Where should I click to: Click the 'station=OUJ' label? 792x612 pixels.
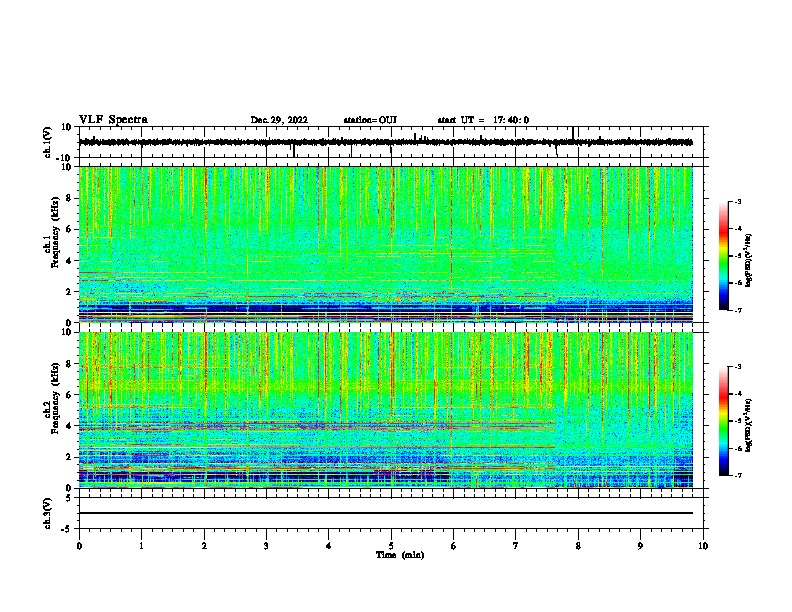(x=370, y=120)
